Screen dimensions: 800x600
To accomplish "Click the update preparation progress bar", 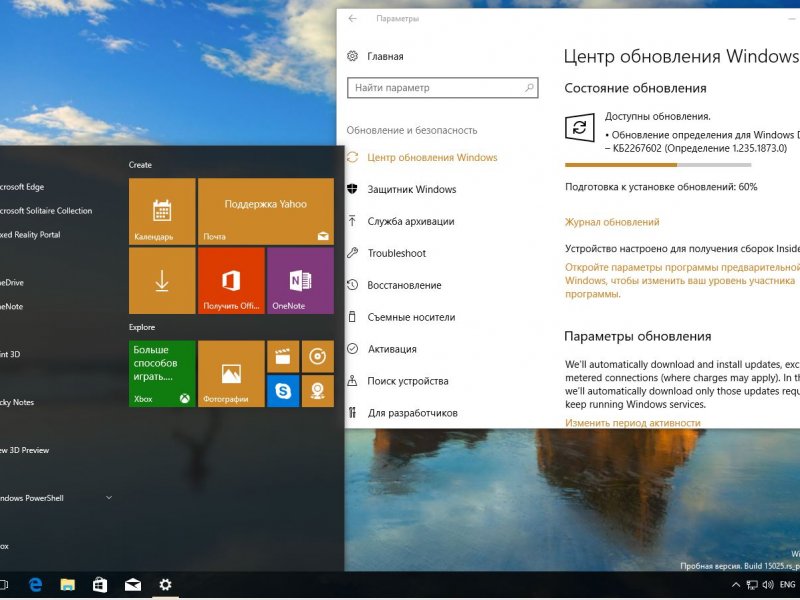I will (658, 165).
